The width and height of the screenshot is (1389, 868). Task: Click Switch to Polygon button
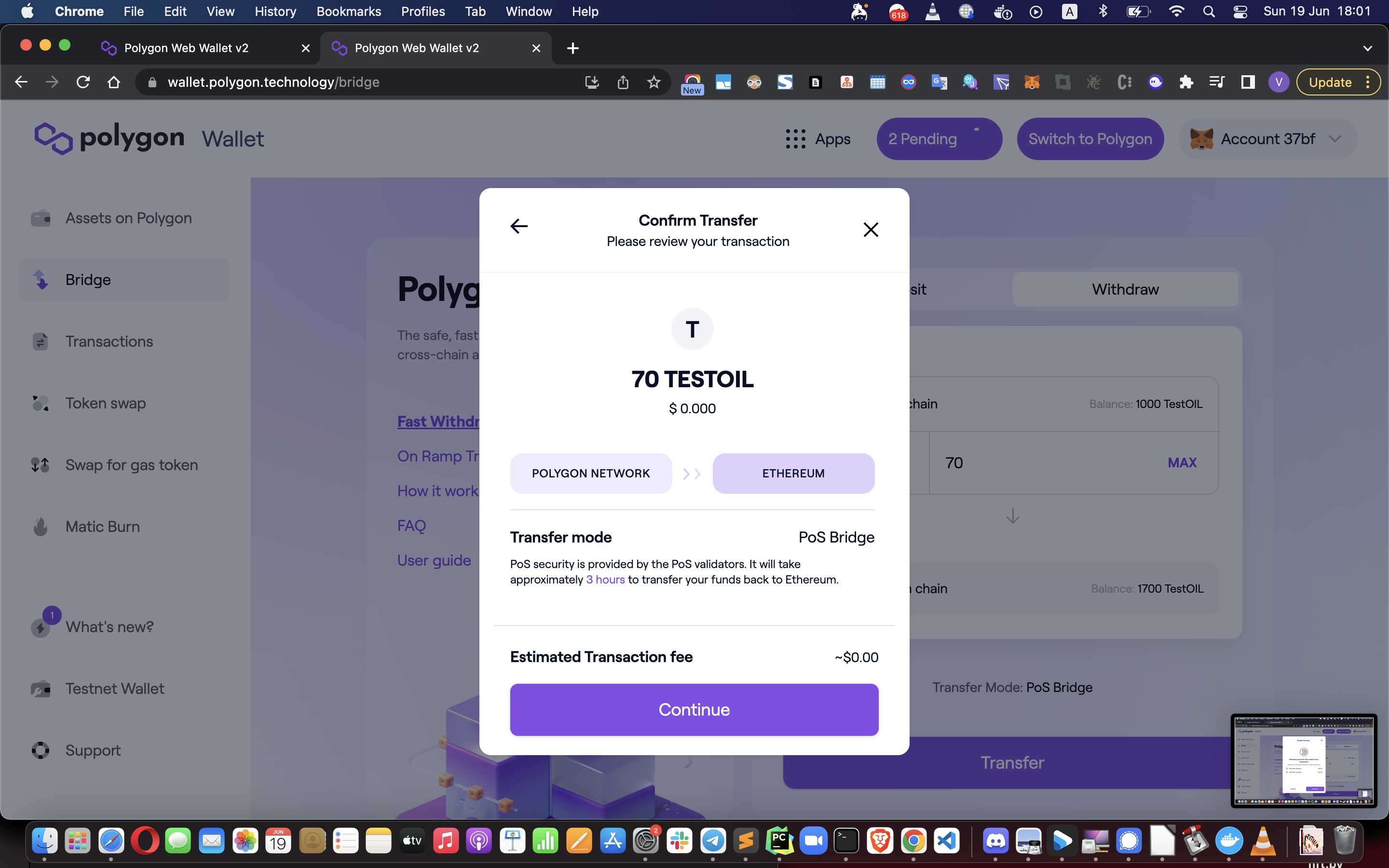[1089, 139]
